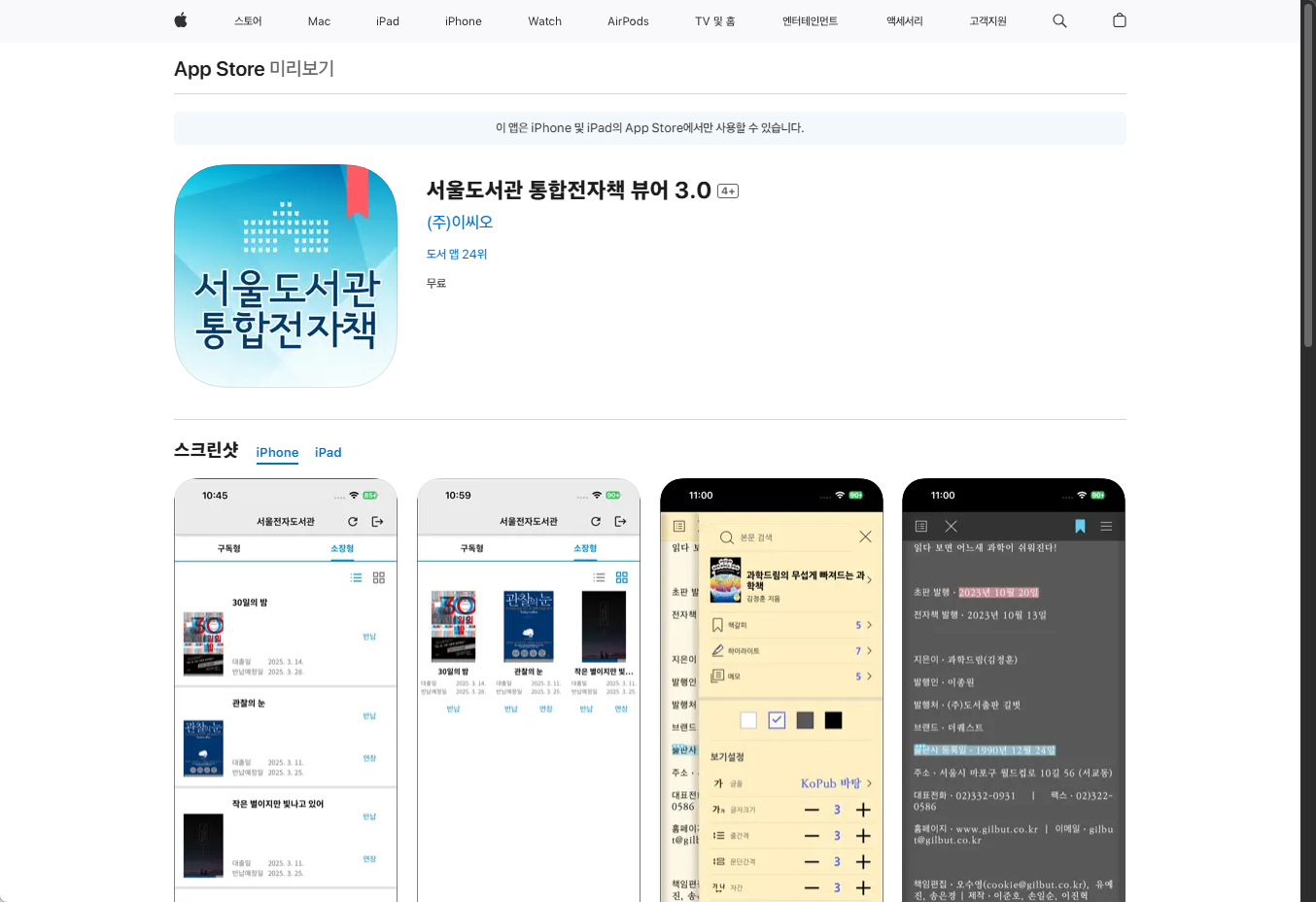Open the KoPub 바탕 font selector
Image resolution: width=1316 pixels, height=902 pixels.
(x=836, y=783)
